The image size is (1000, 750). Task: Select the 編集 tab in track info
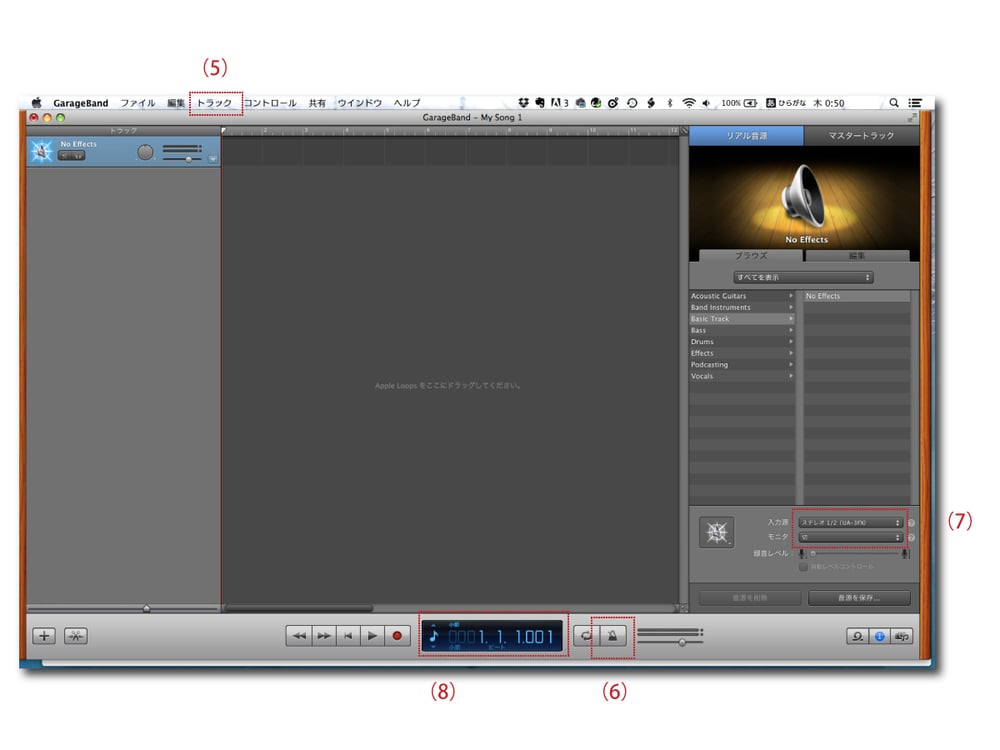(857, 255)
